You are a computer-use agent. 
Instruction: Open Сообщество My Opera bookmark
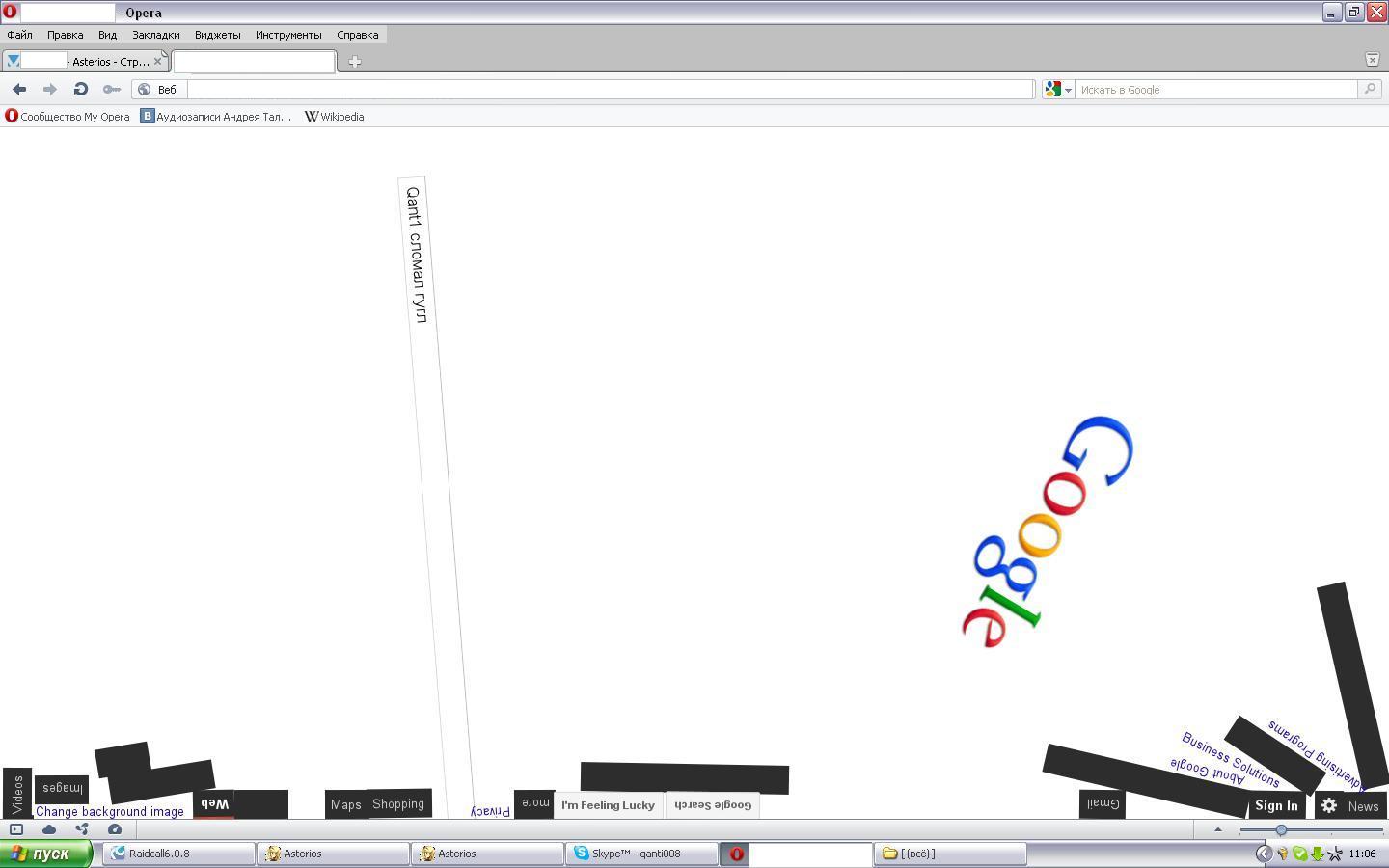pyautogui.click(x=68, y=116)
